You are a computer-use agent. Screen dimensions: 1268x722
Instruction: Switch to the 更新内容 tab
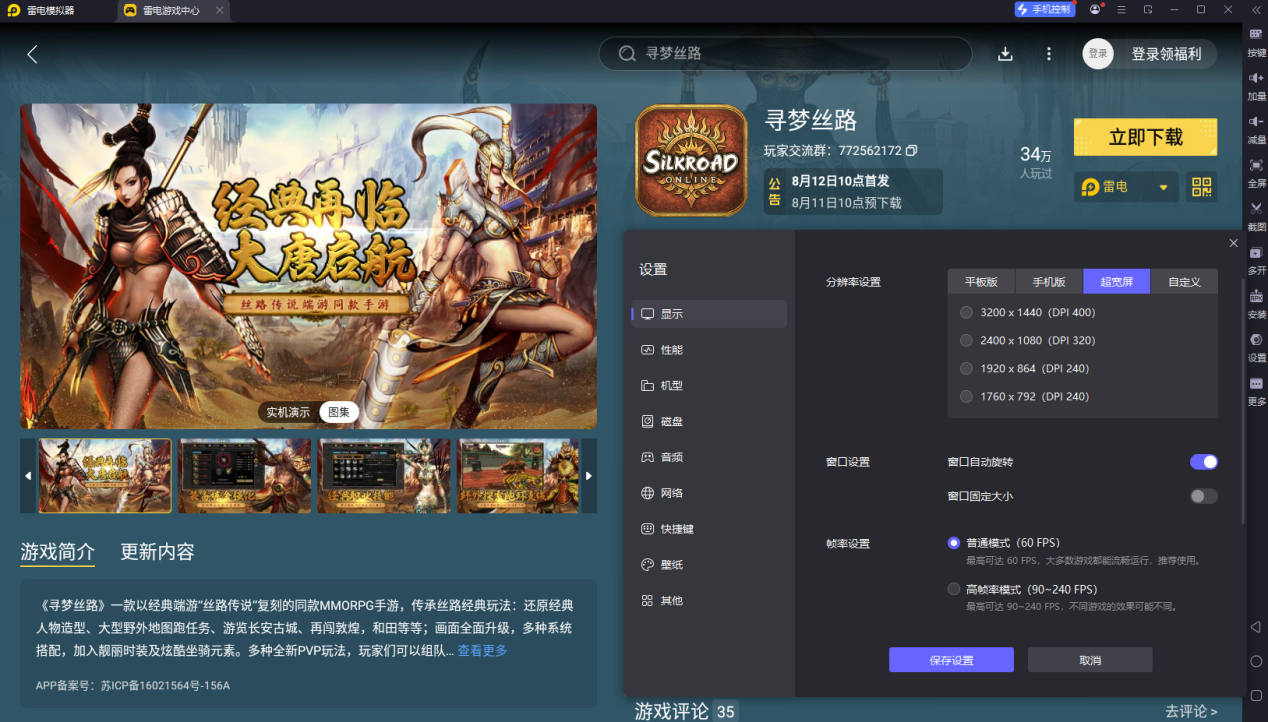pos(157,552)
